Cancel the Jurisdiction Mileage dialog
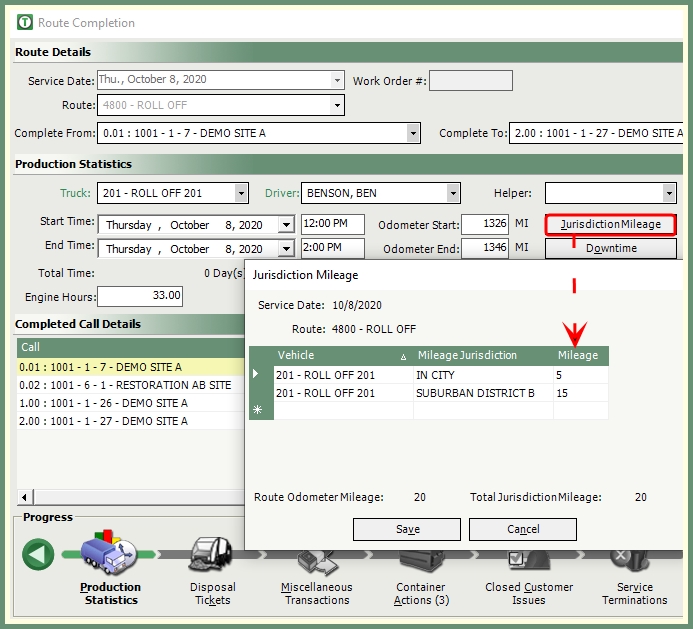The image size is (693, 629). point(523,529)
